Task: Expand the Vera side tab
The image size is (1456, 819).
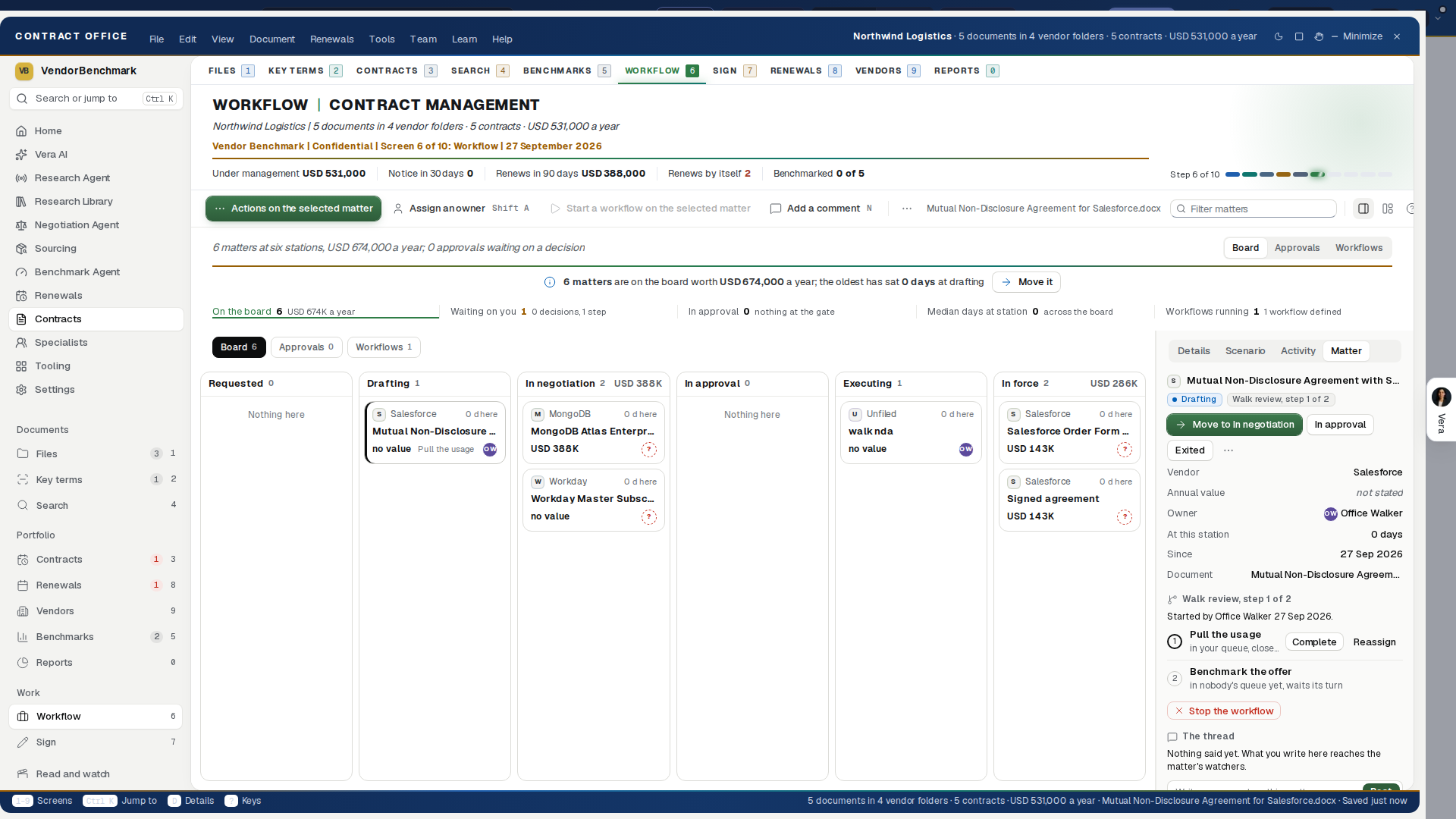Action: 1441,410
